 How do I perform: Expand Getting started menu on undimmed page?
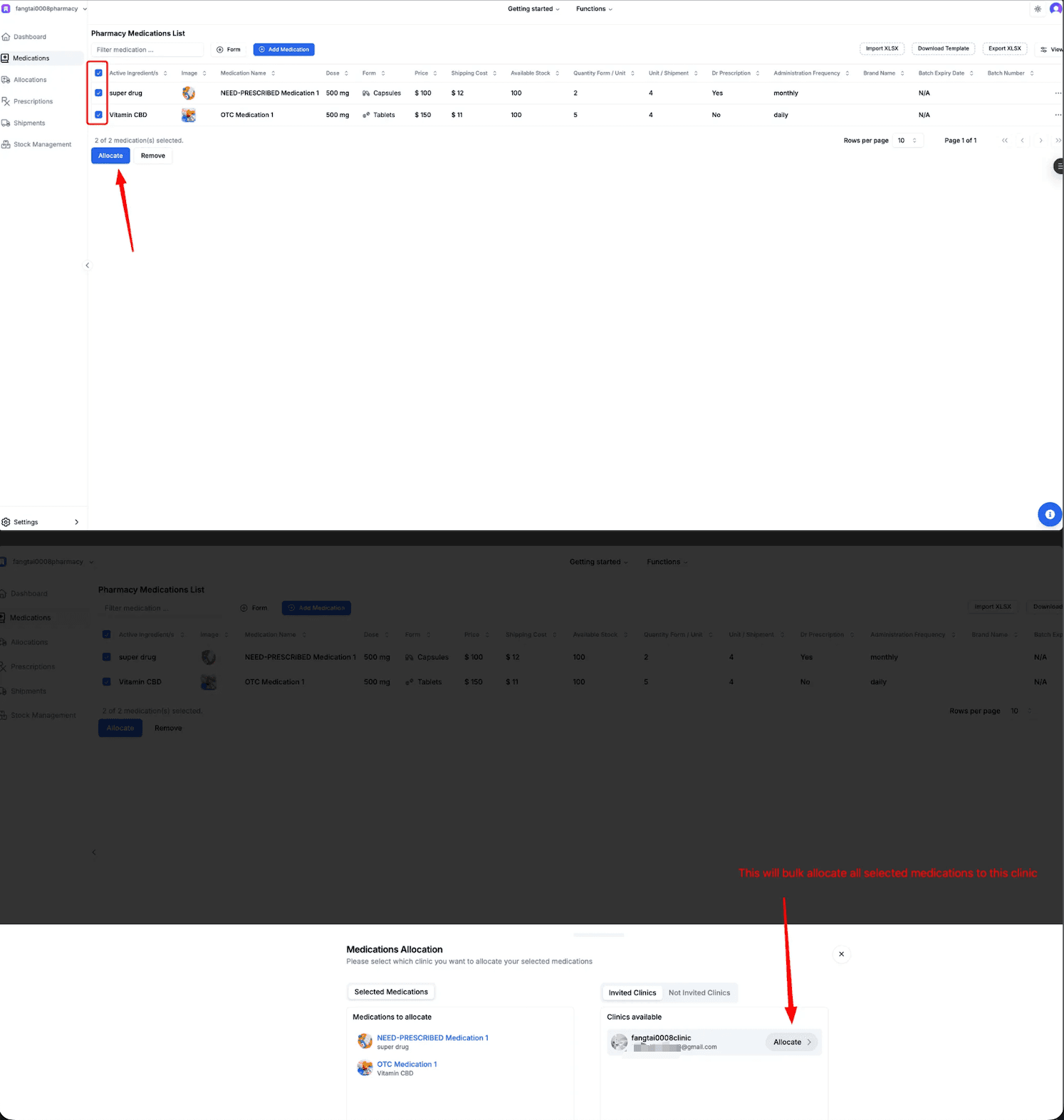(x=533, y=9)
